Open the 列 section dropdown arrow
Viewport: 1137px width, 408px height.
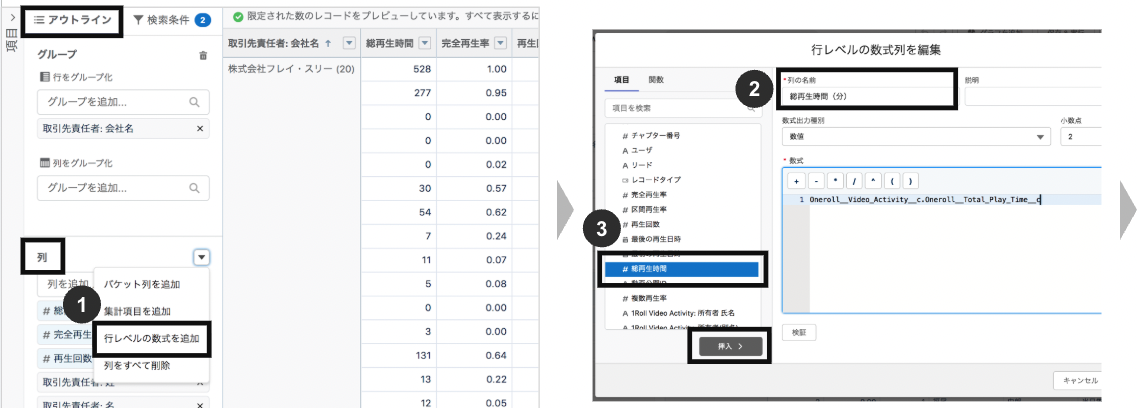point(202,257)
